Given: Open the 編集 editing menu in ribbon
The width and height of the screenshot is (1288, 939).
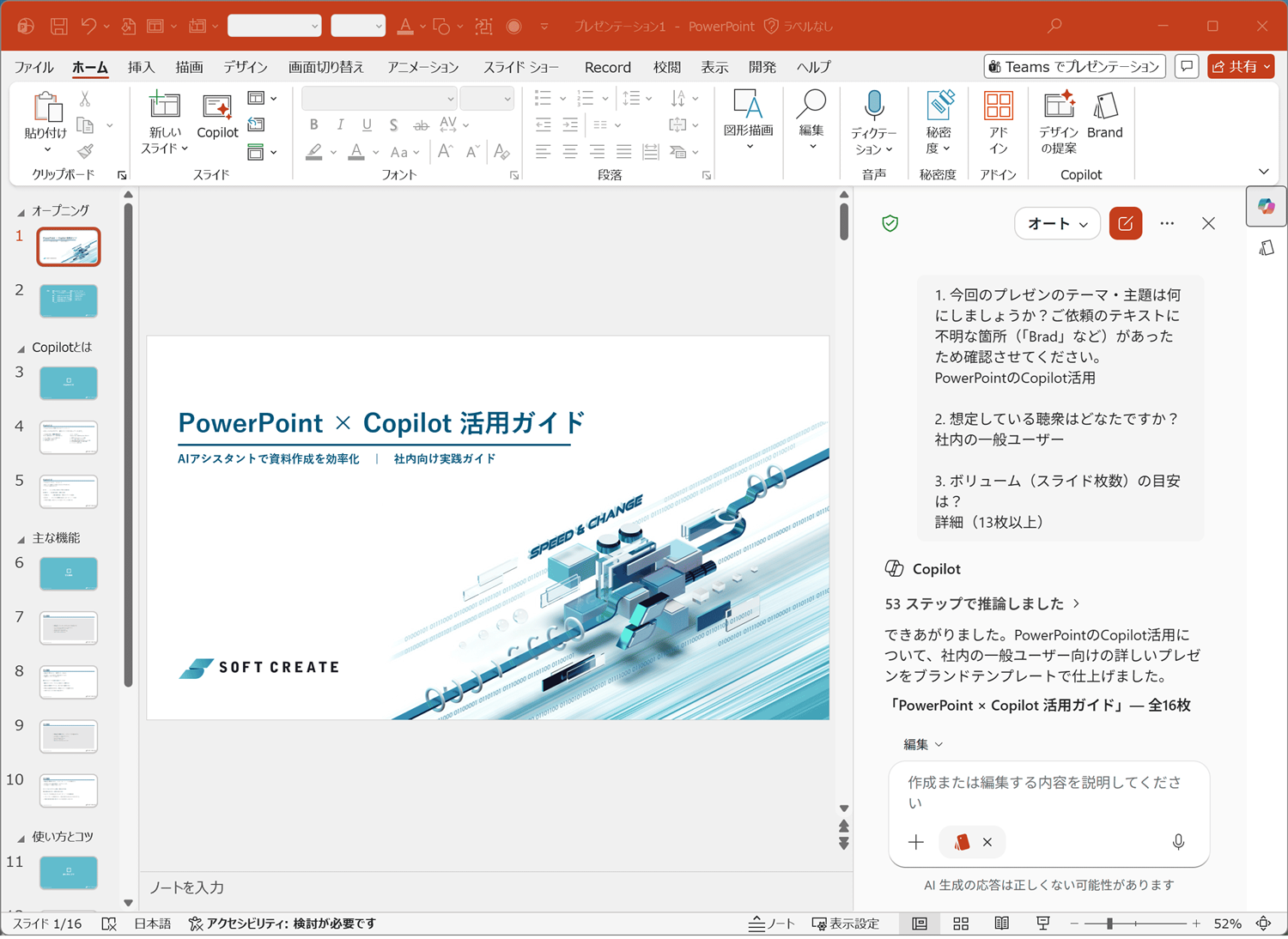Looking at the screenshot, I should point(811,120).
